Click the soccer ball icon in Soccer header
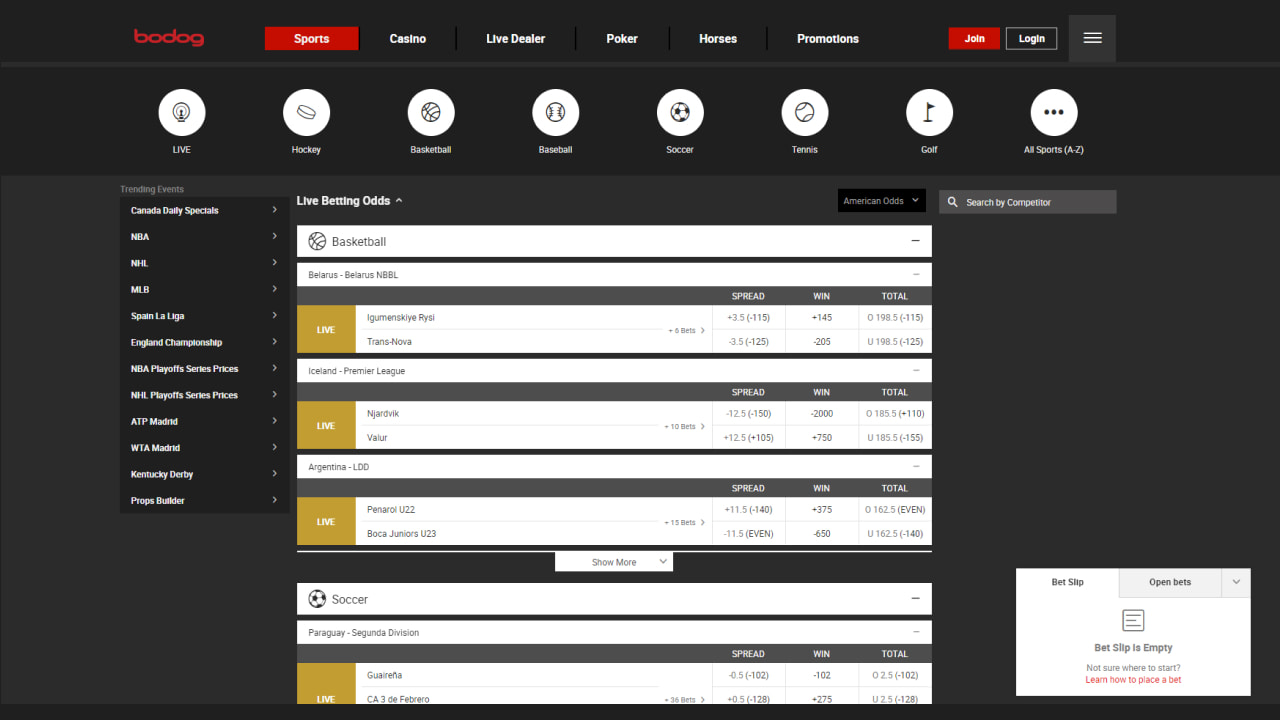 click(317, 599)
